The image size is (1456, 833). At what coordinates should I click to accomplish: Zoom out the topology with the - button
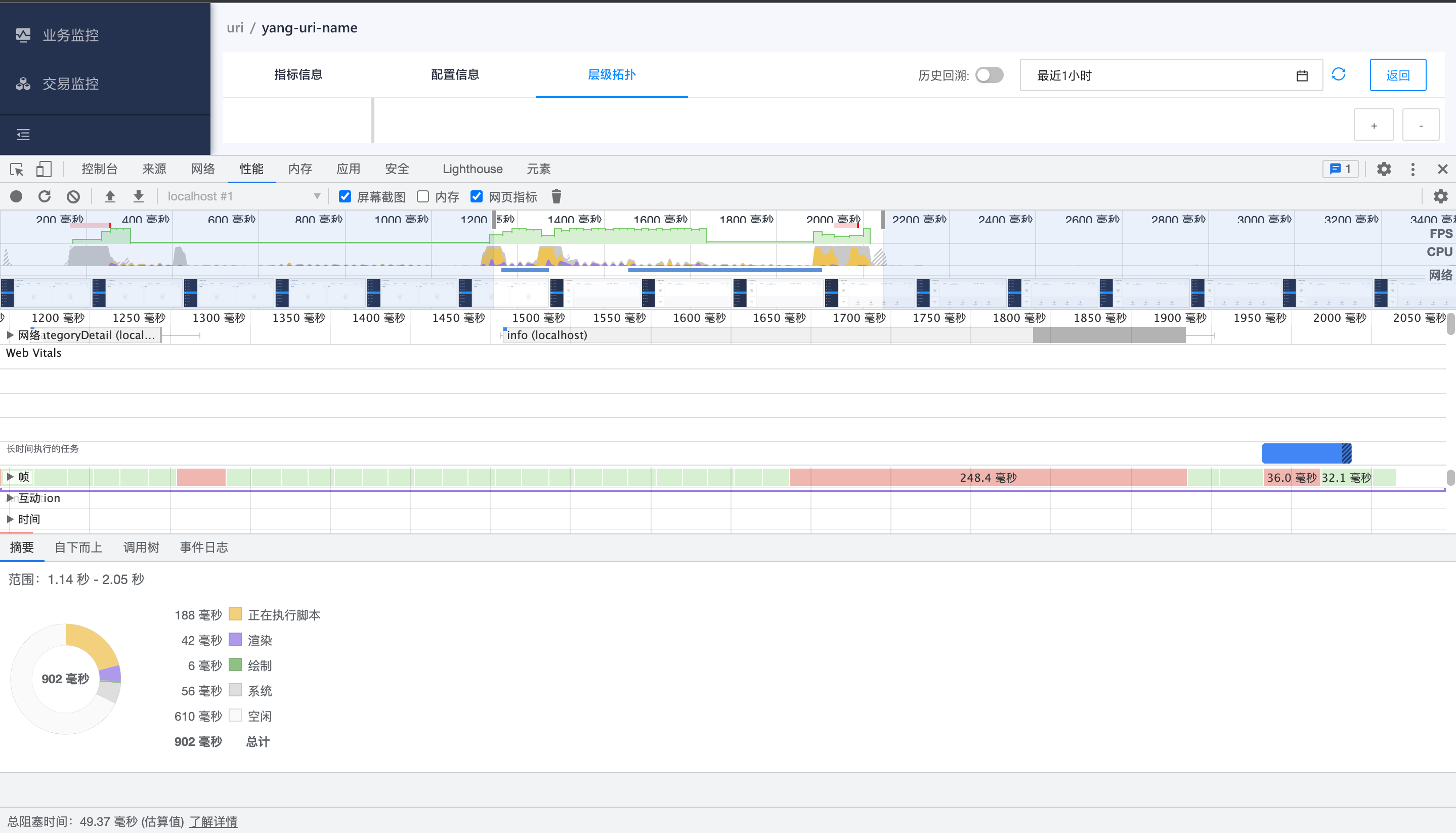[1421, 124]
